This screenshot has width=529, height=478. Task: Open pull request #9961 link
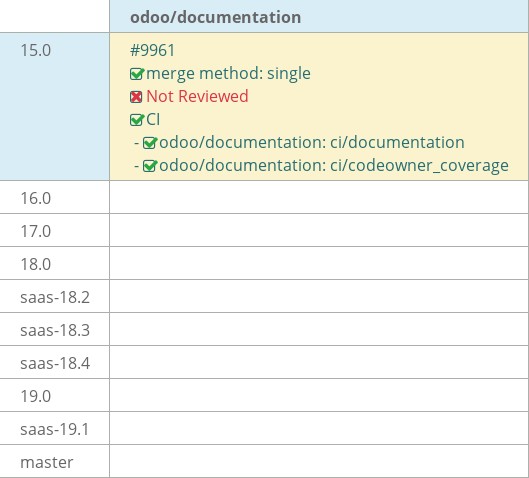[x=152, y=51]
